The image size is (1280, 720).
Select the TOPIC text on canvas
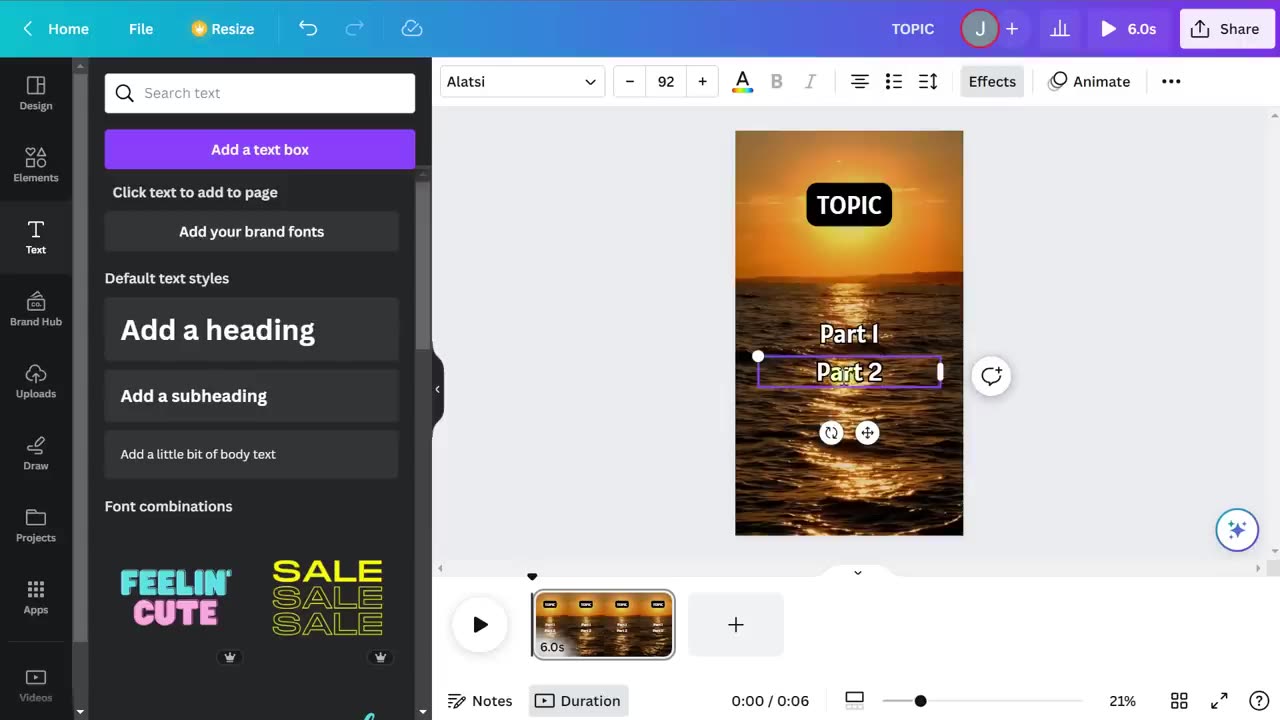(x=849, y=205)
